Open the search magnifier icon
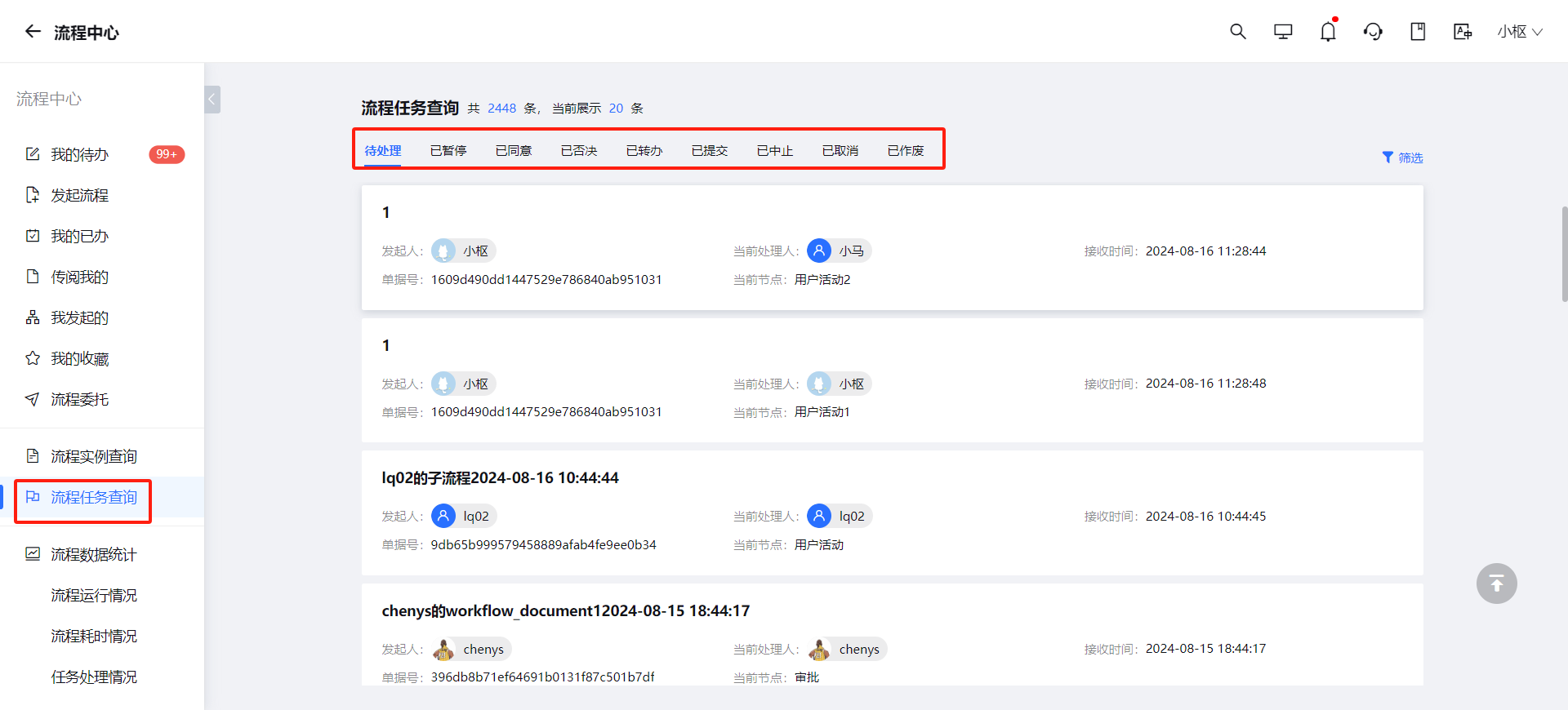1568x710 pixels. pos(1238,32)
